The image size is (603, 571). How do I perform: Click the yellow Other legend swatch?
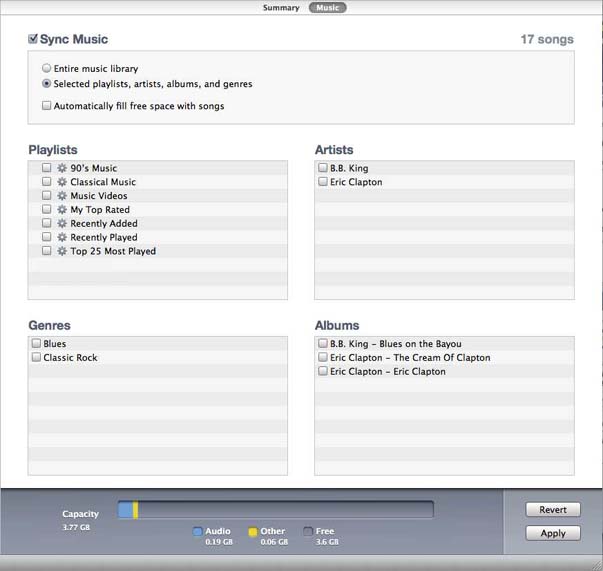(x=253, y=531)
